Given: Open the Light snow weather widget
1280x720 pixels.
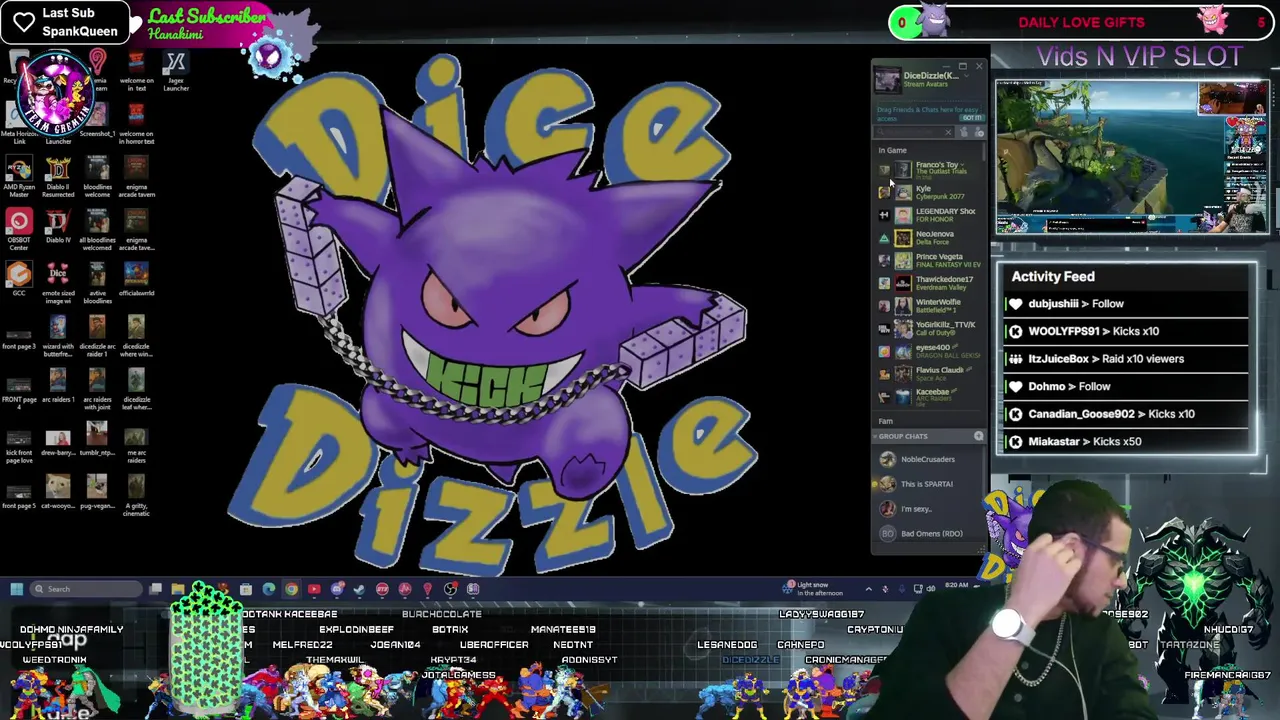Looking at the screenshot, I should coord(815,589).
